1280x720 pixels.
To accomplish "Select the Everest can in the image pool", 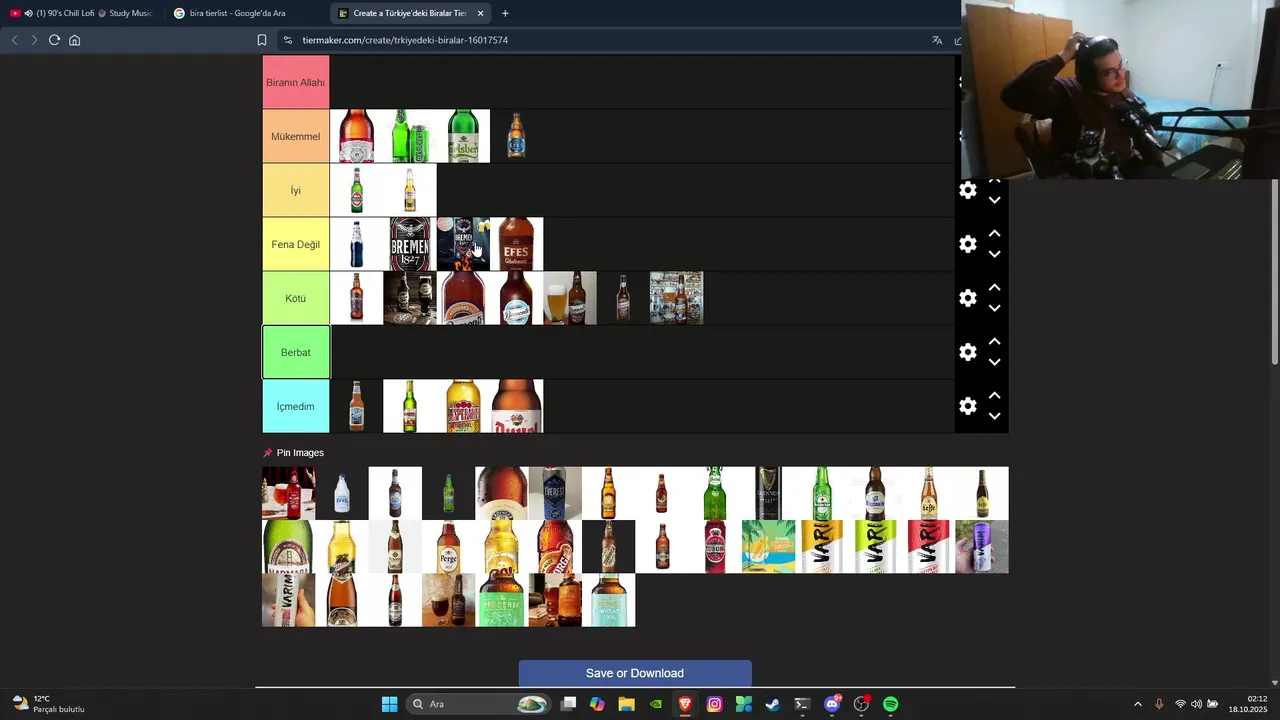I will click(555, 493).
